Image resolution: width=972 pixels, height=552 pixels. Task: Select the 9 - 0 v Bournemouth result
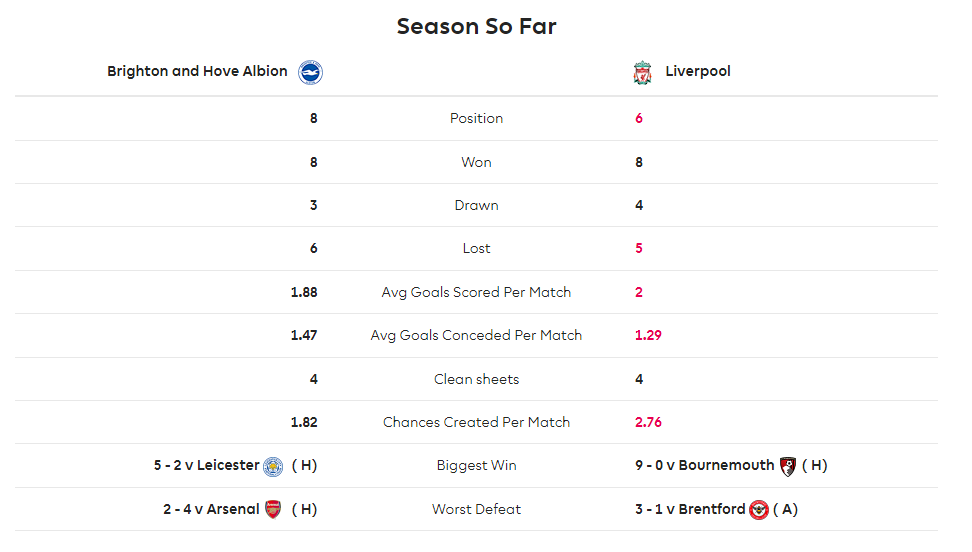coord(704,465)
